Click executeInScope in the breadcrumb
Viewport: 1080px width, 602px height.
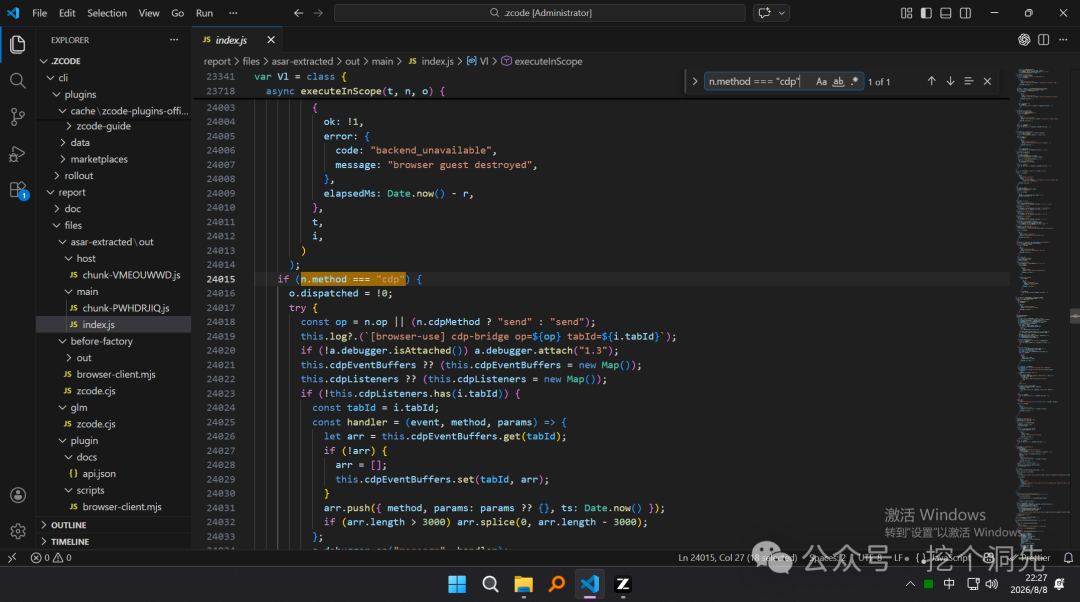pos(548,61)
